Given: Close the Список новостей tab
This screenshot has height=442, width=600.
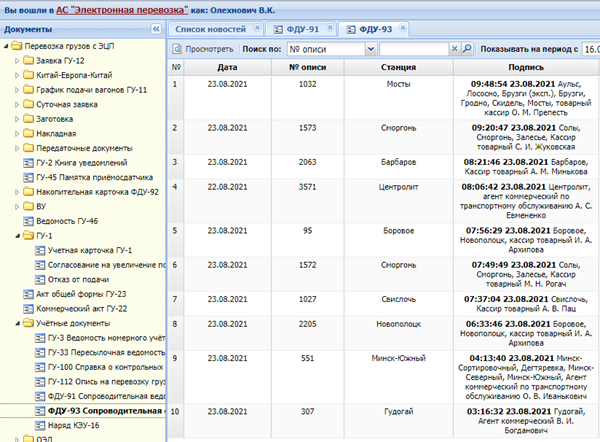Looking at the screenshot, I should (257, 28).
